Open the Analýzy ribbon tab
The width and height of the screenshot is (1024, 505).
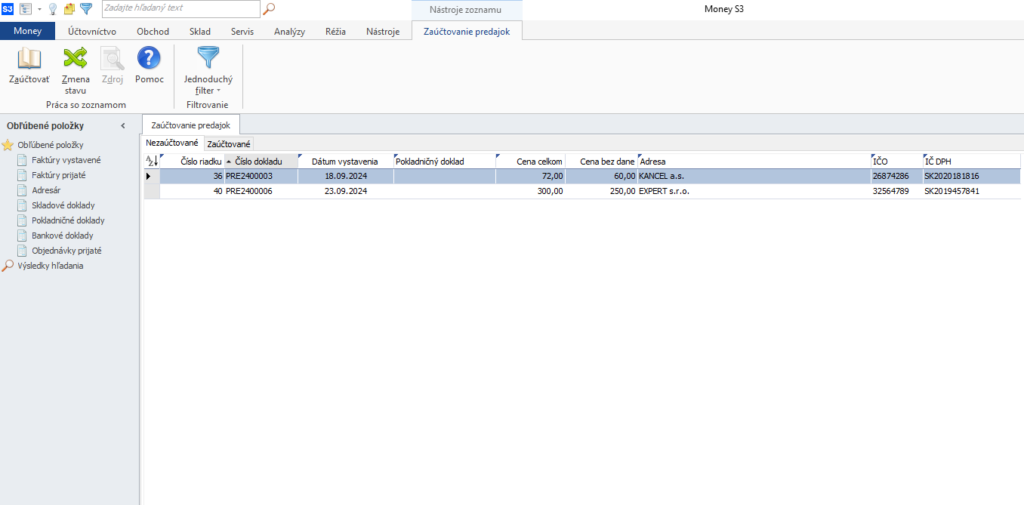[x=289, y=31]
